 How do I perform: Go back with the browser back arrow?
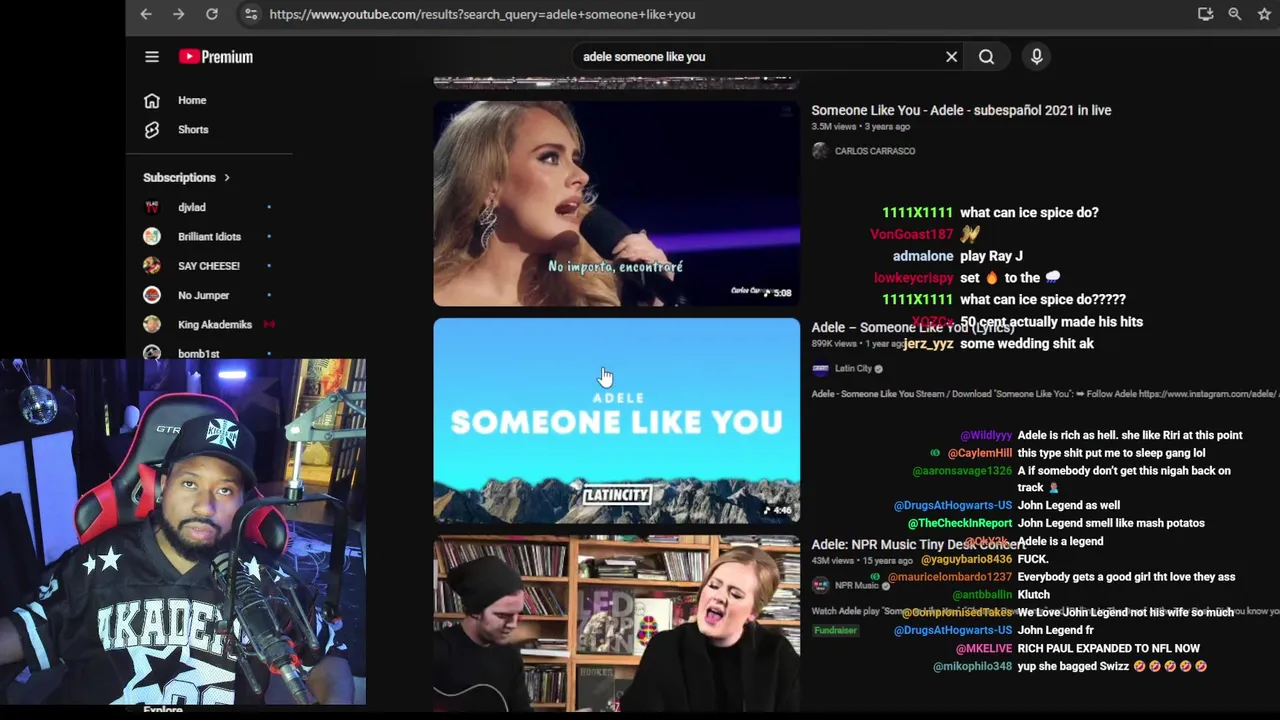(x=146, y=14)
